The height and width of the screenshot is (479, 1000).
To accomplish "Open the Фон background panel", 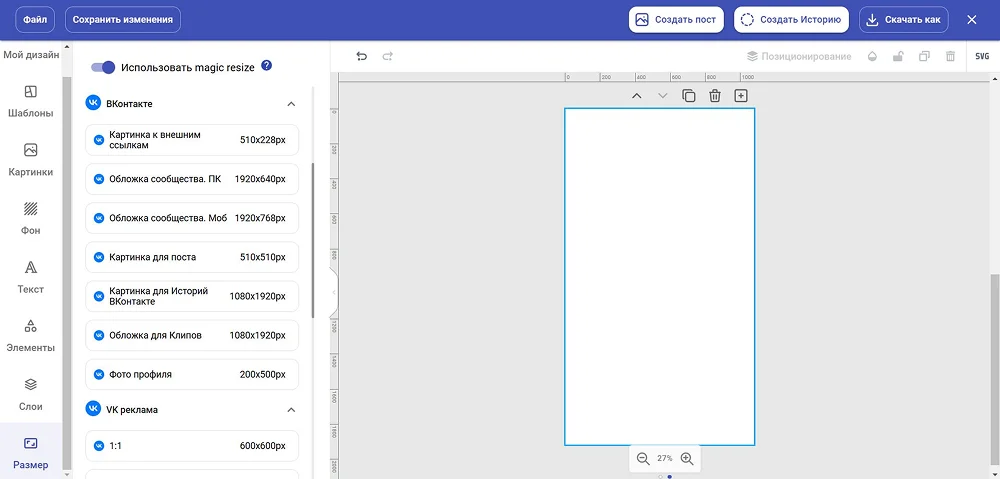I will pos(31,218).
